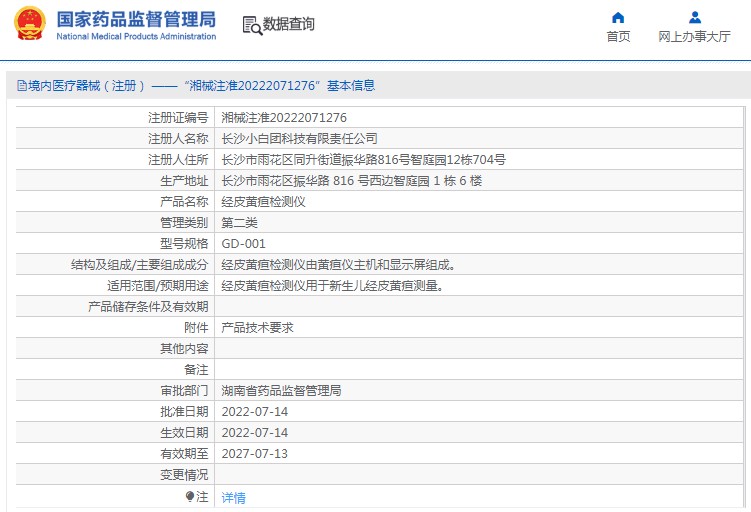Click 国家药品监督管理局 site title
This screenshot has width=751, height=512.
tap(137, 20)
